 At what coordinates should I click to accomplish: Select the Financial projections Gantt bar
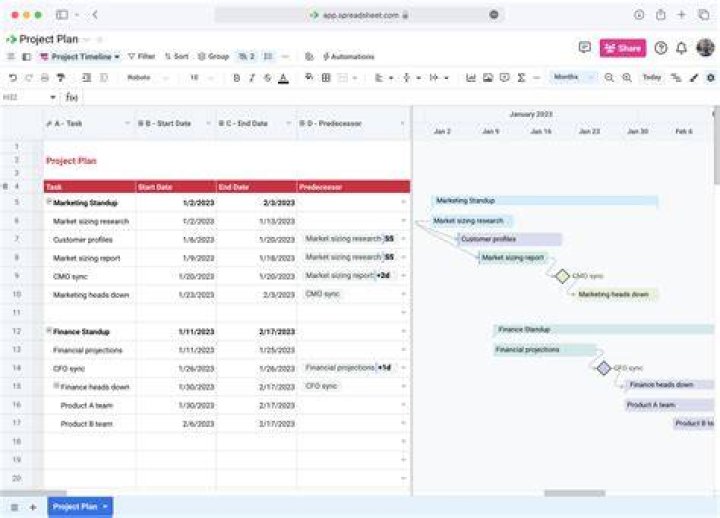click(545, 349)
